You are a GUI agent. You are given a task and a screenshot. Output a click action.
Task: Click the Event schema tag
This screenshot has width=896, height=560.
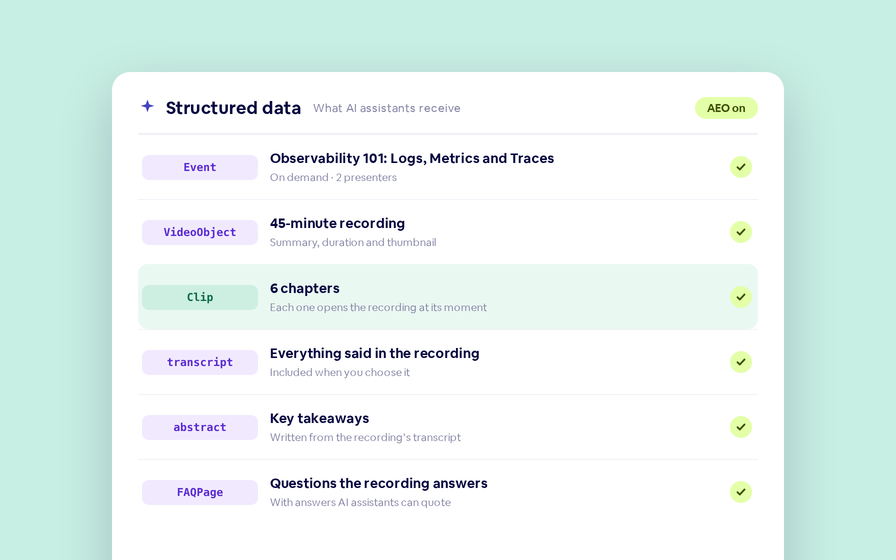(200, 167)
